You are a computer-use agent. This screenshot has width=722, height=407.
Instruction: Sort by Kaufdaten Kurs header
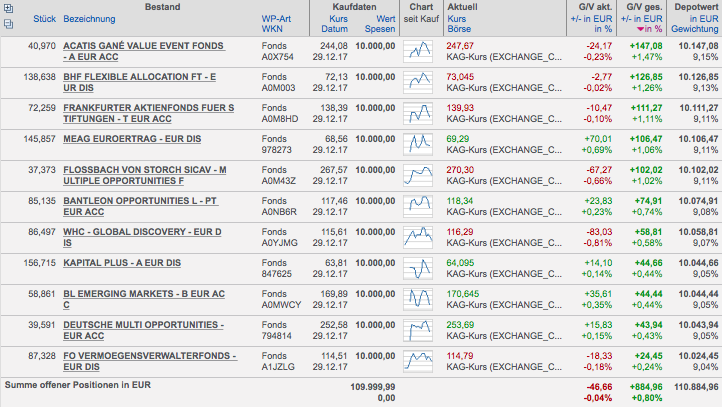pyautogui.click(x=338, y=19)
